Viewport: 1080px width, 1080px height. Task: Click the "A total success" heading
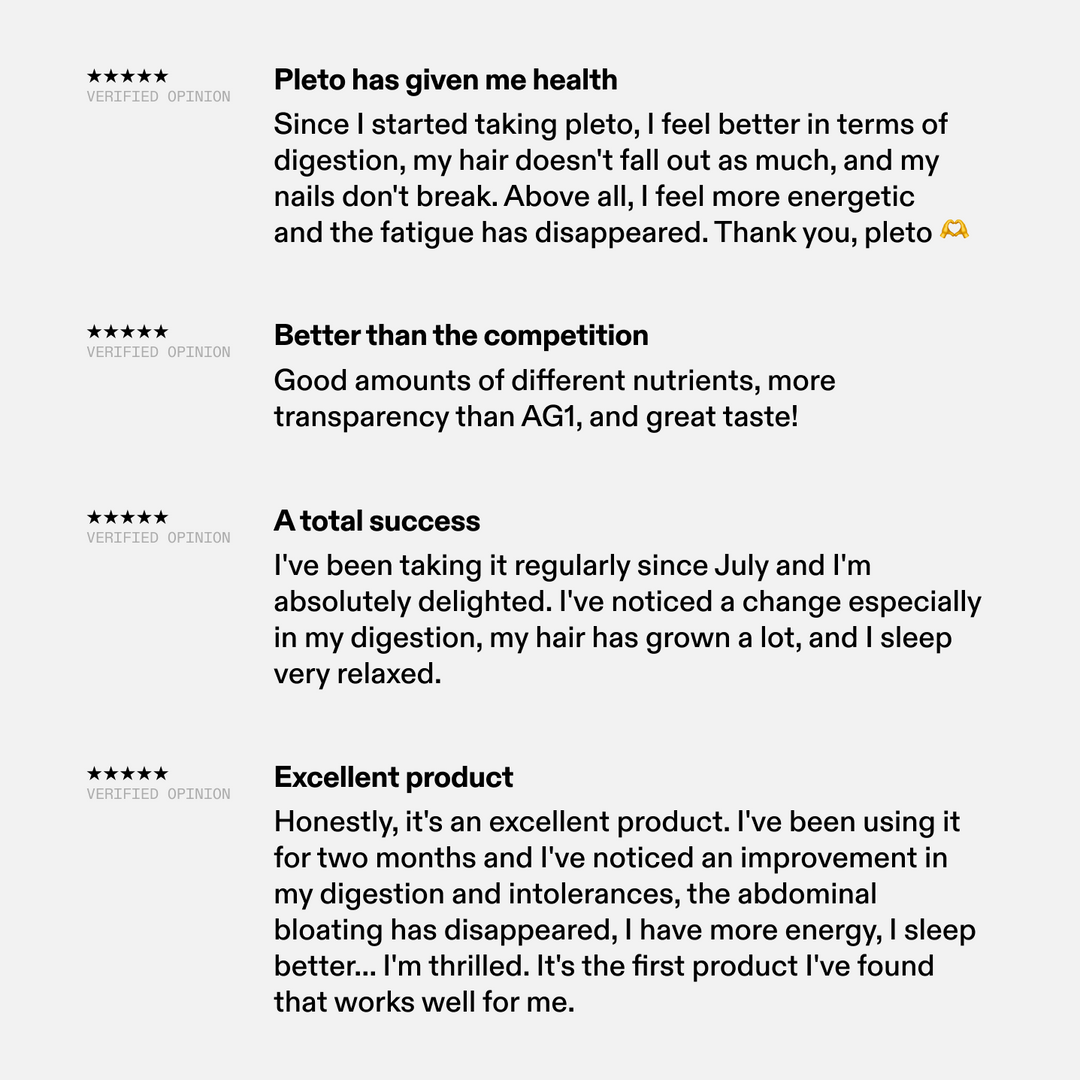tap(377, 521)
